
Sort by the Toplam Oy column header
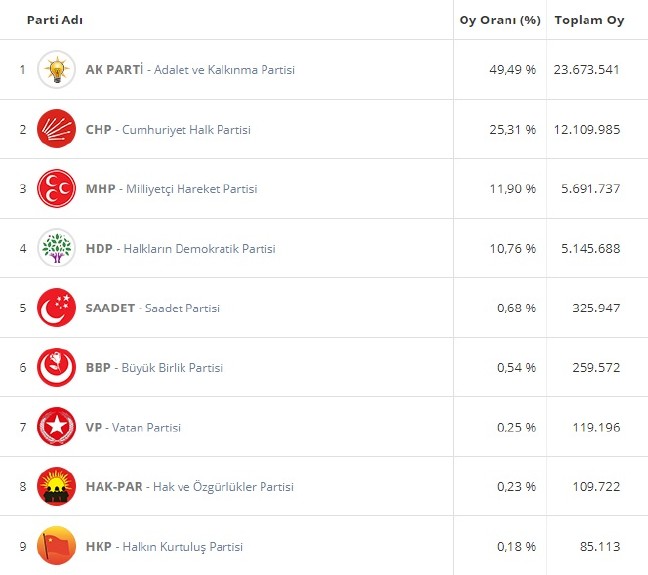point(589,20)
